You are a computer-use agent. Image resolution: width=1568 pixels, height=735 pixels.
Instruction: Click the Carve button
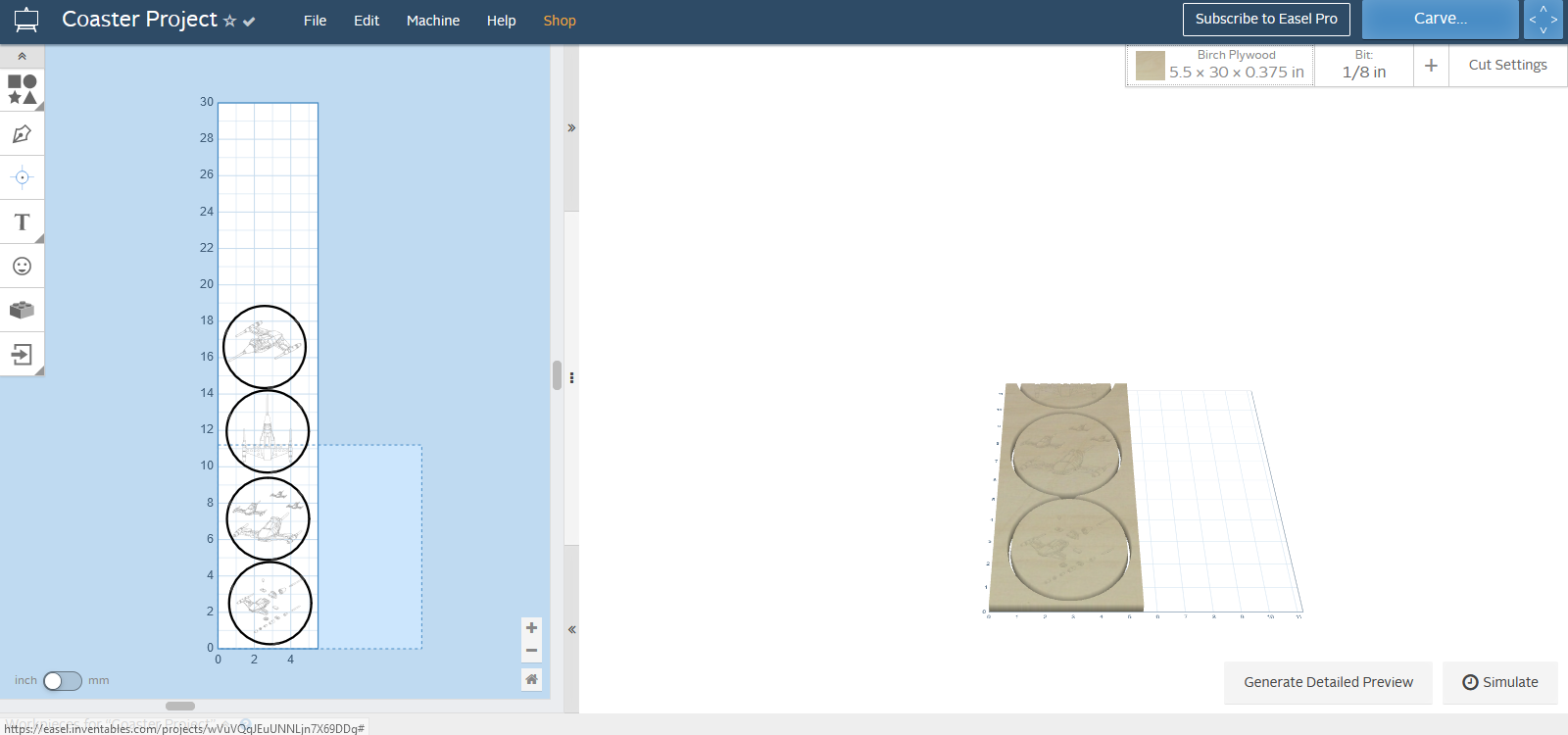1440,19
